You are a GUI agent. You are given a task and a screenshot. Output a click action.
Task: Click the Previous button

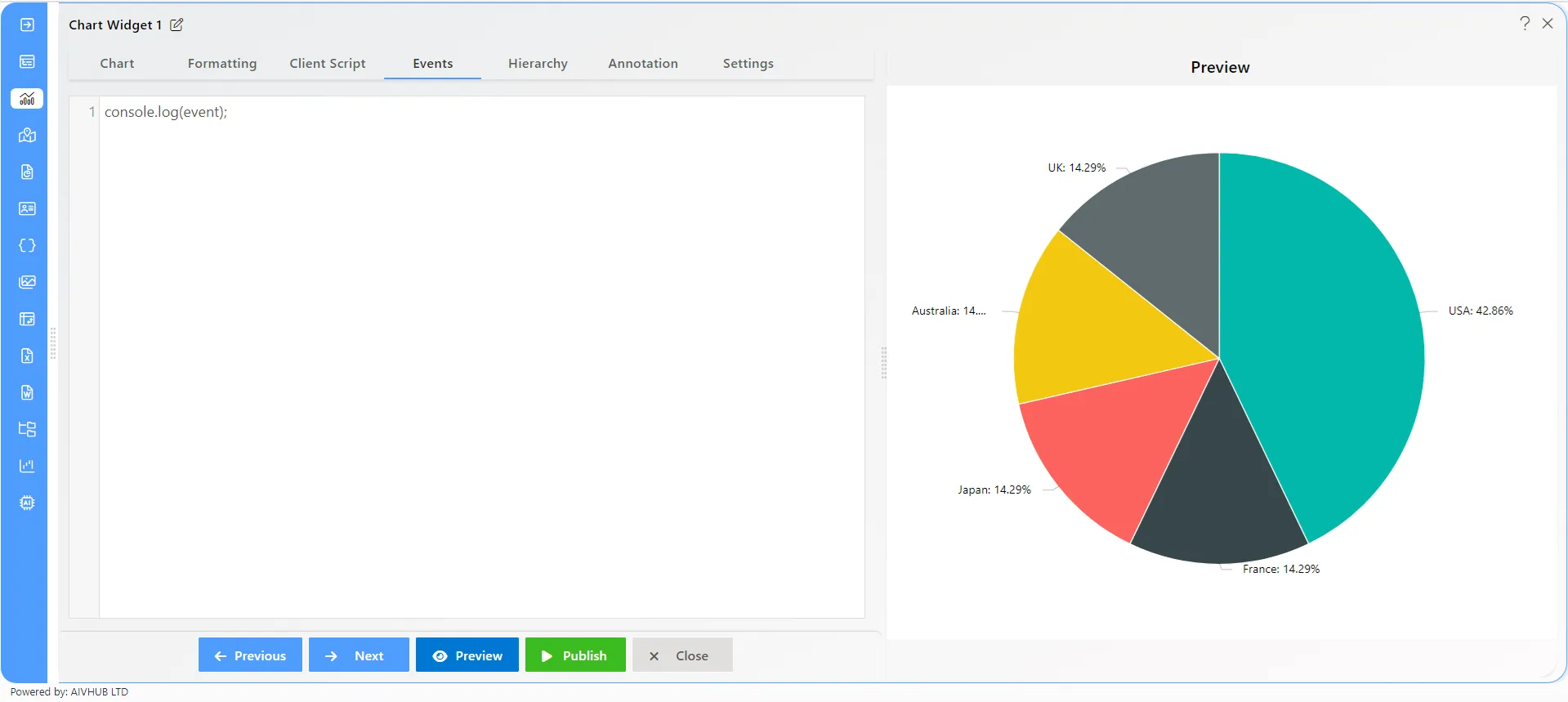(x=250, y=655)
